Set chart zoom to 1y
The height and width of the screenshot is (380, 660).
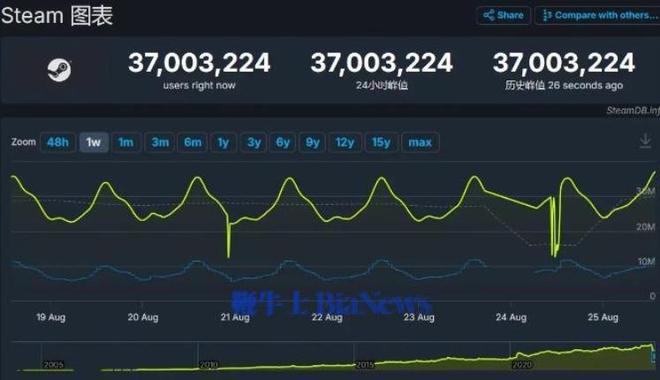[224, 142]
